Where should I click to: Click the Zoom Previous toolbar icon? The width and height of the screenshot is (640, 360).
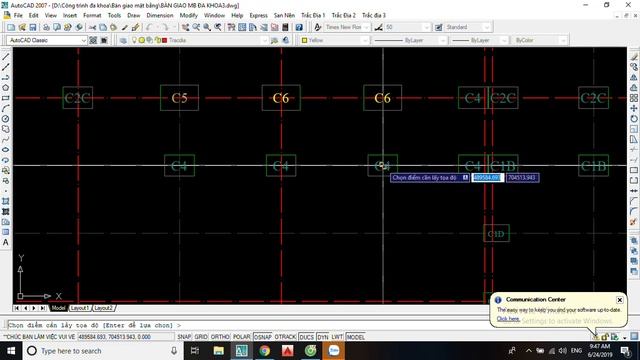(x=218, y=27)
